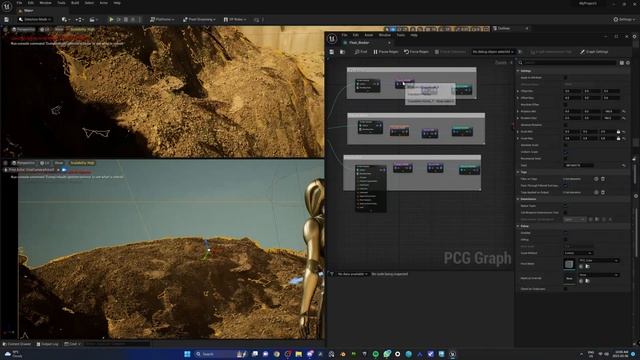Click the details panel settings gear icon
Image resolution: width=640 pixels, height=360 pixels.
pyautogui.click(x=628, y=62)
